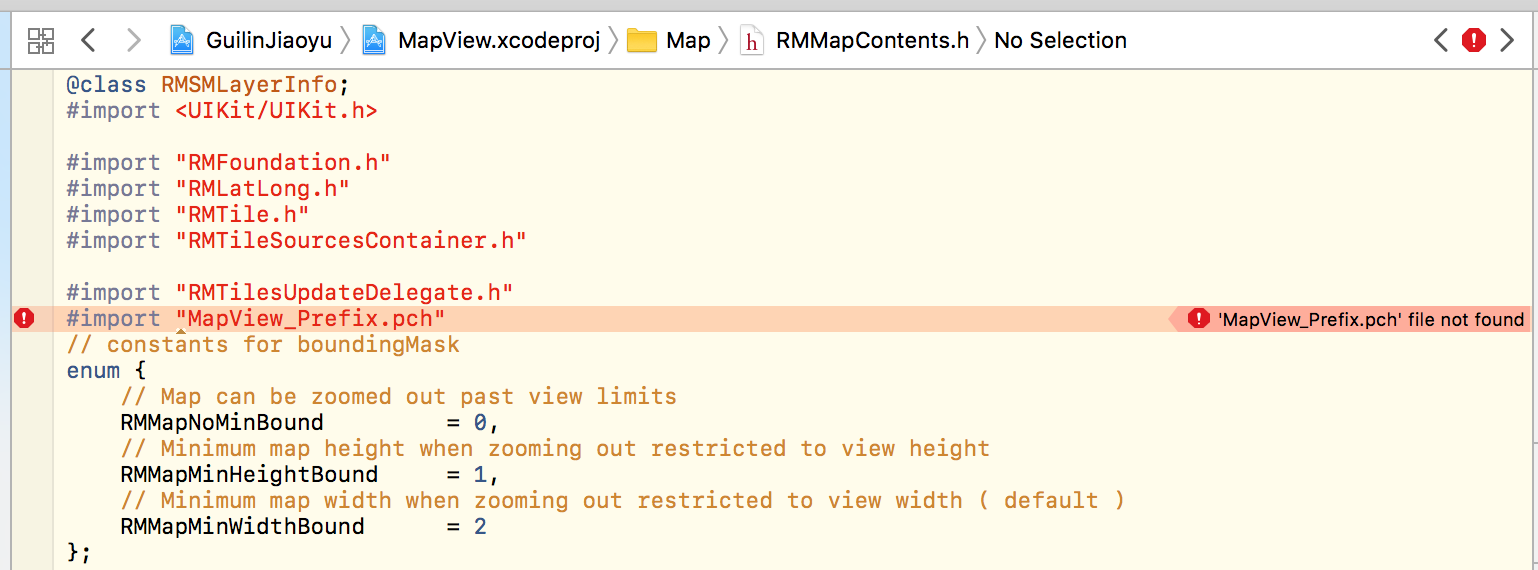
Task: Click the RMMapNoMinBound enum constant
Action: 222,423
